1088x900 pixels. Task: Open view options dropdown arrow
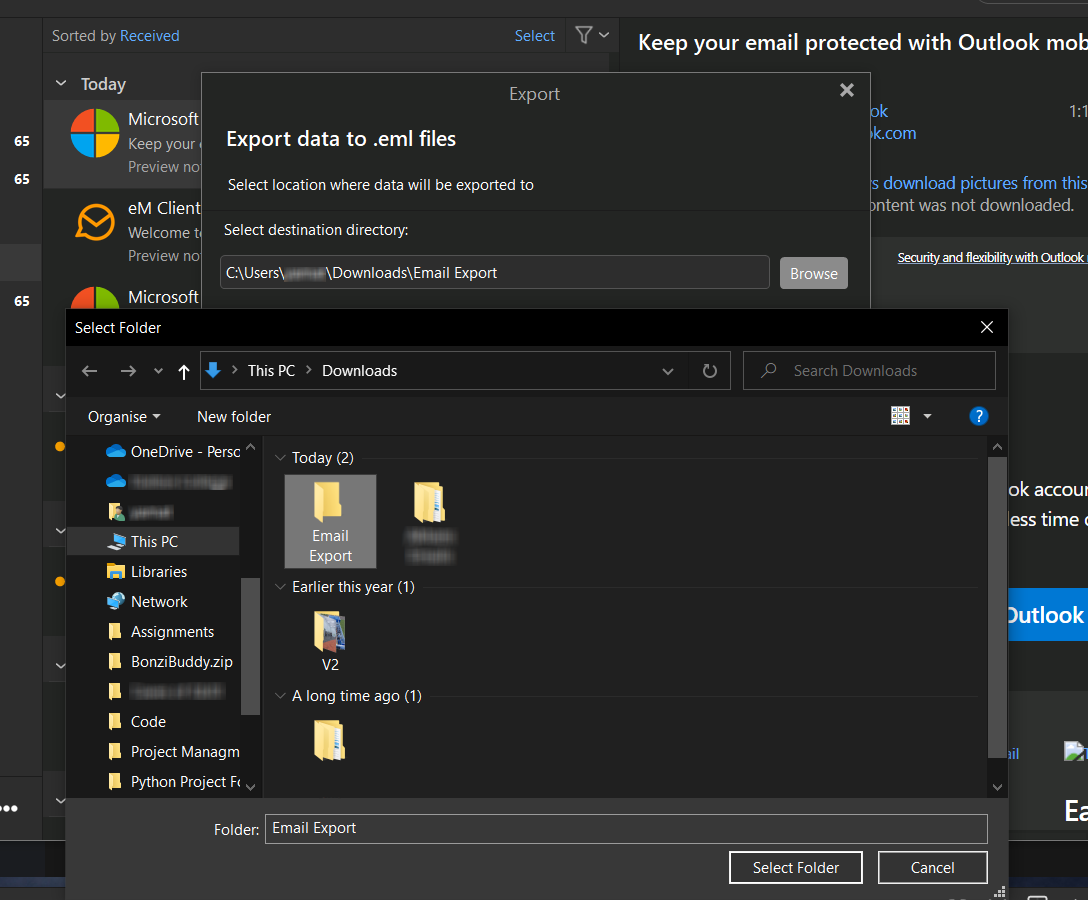click(x=927, y=416)
